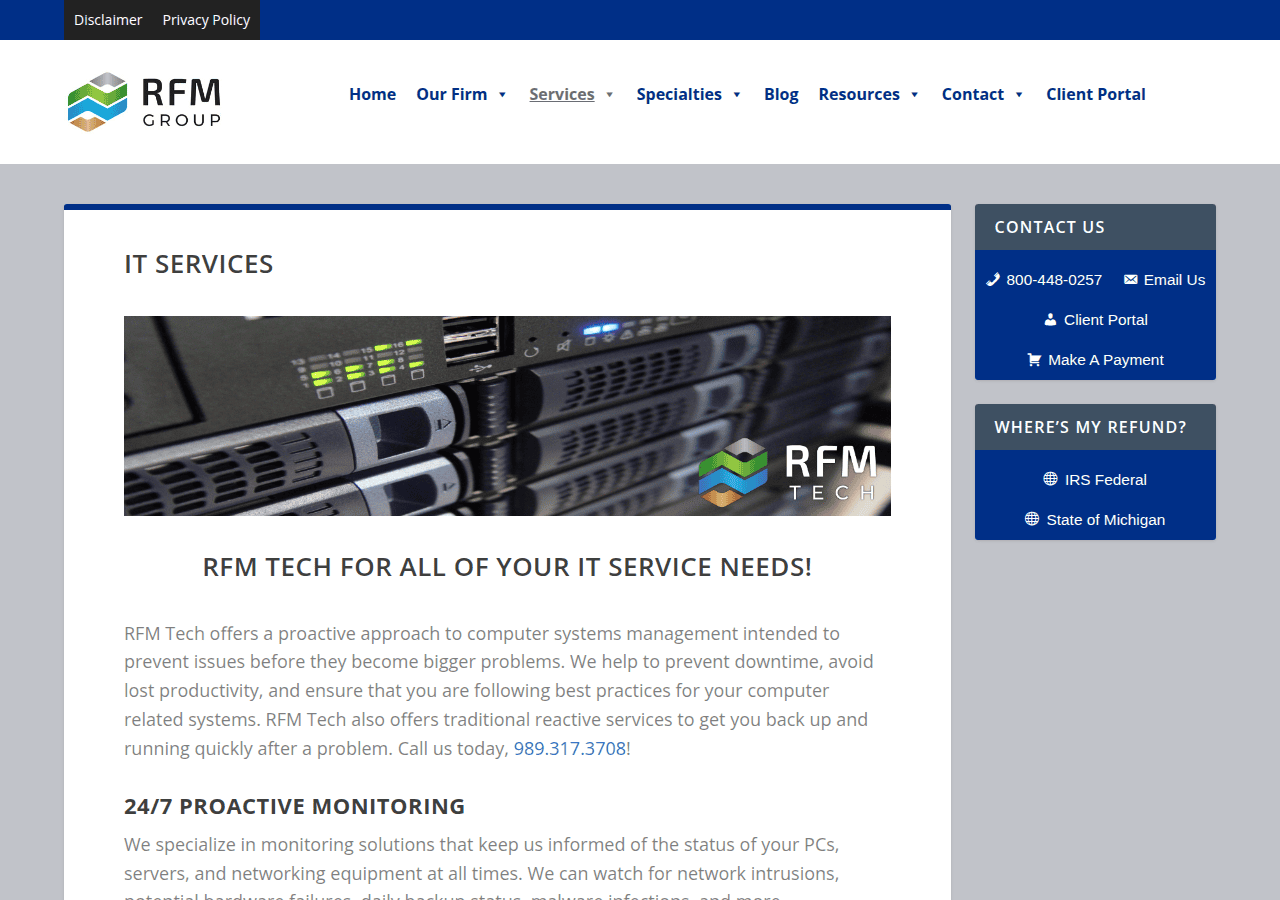The image size is (1280, 900).
Task: Click the cart icon beside Make A Payment
Action: coord(1034,360)
